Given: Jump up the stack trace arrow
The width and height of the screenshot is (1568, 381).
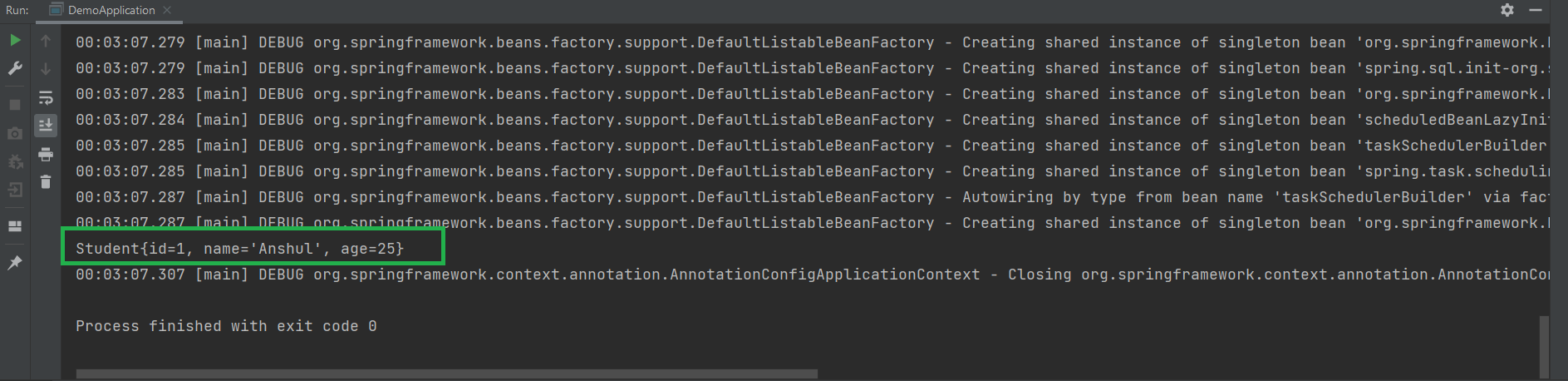Looking at the screenshot, I should coord(46,41).
